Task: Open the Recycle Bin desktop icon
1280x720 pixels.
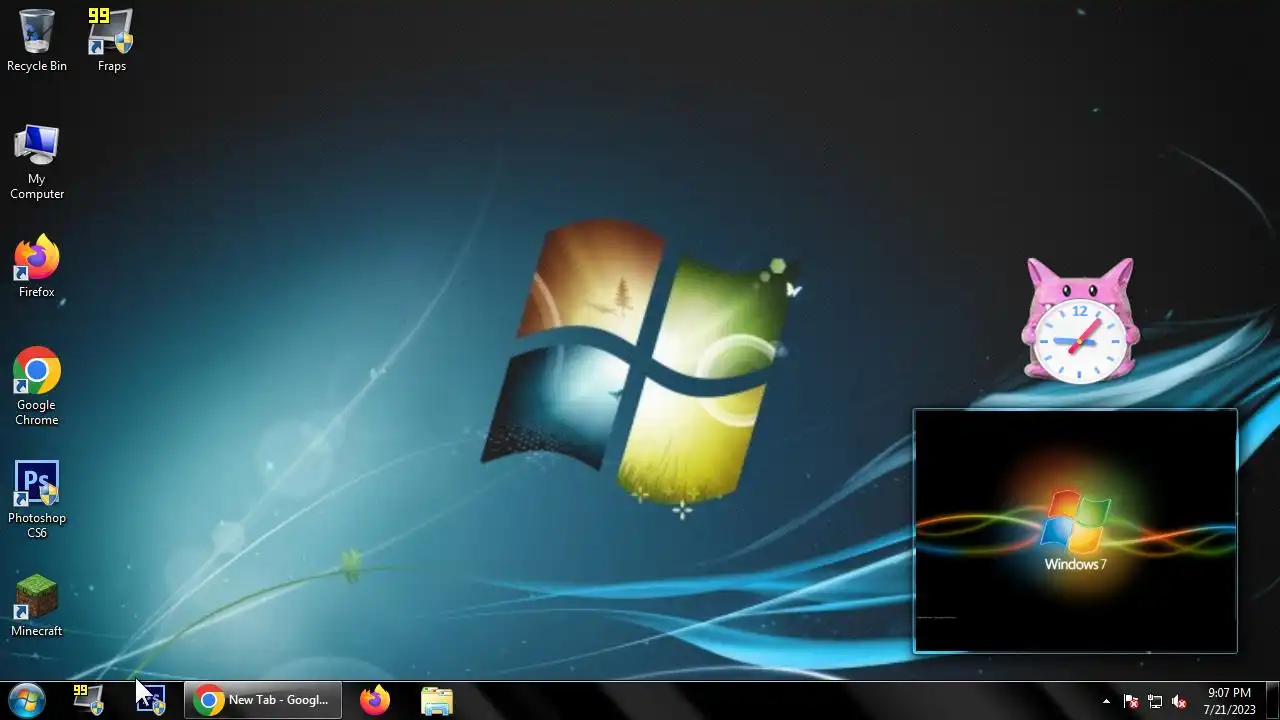Action: pyautogui.click(x=37, y=40)
